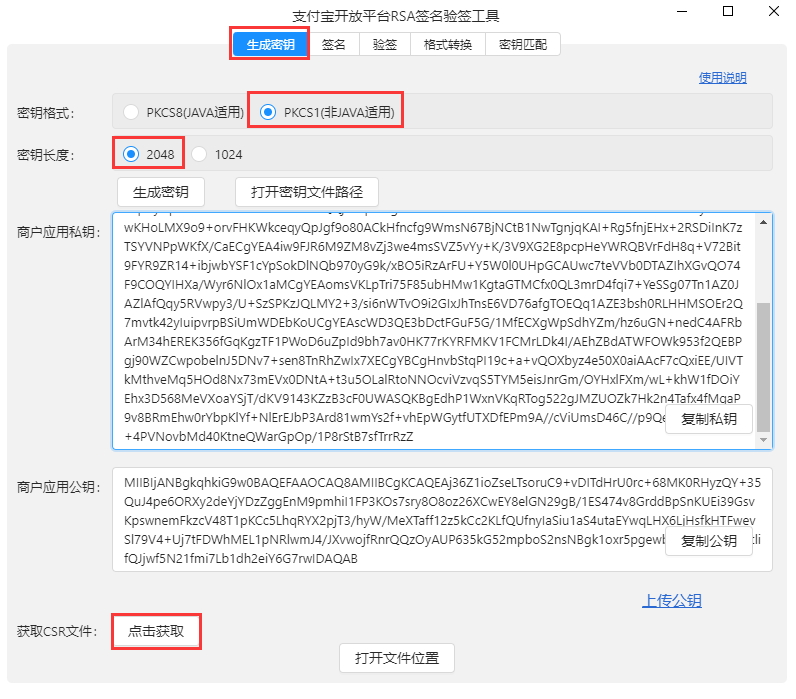Minimize the RSA tool window
The height and width of the screenshot is (699, 796).
[682, 11]
